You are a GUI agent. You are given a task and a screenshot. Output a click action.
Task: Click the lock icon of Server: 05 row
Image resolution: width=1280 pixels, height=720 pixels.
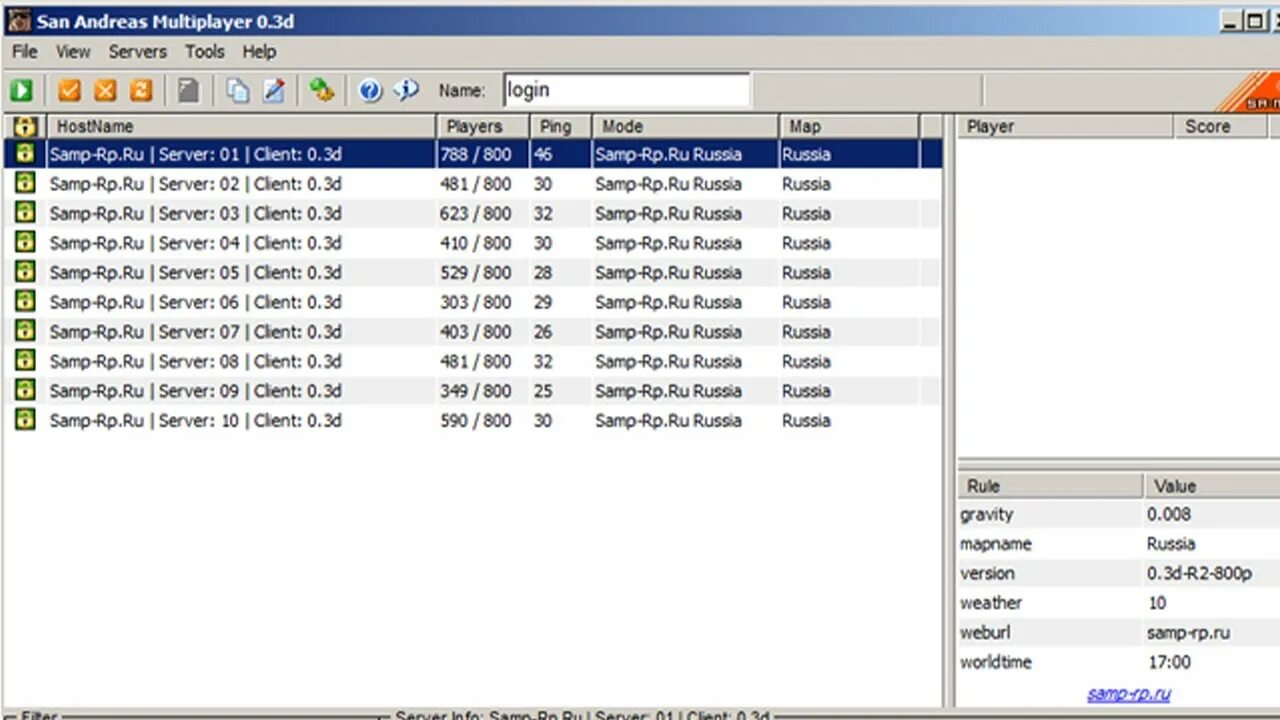click(25, 271)
